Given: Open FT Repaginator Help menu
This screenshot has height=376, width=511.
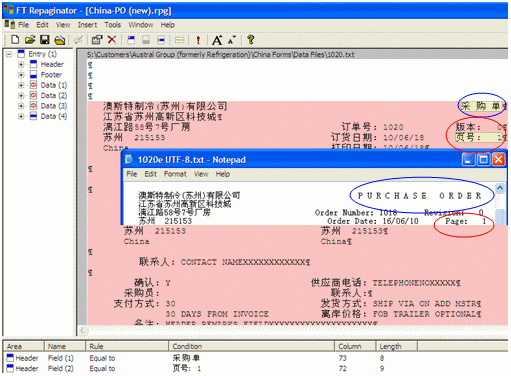Looking at the screenshot, I should [x=167, y=25].
